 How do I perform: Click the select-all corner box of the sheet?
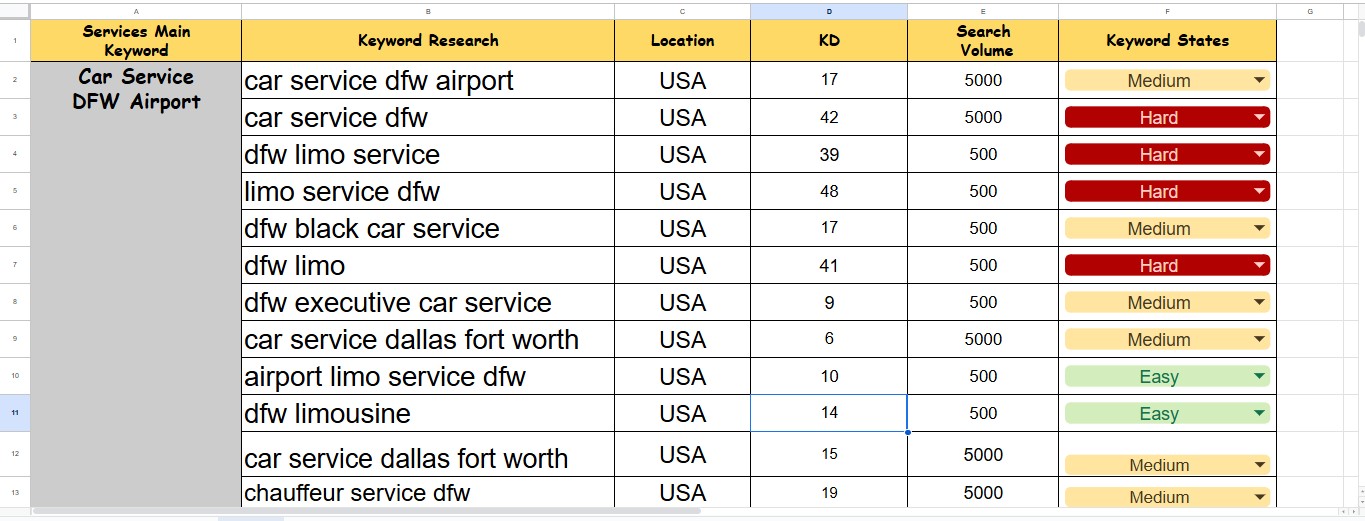(15, 11)
